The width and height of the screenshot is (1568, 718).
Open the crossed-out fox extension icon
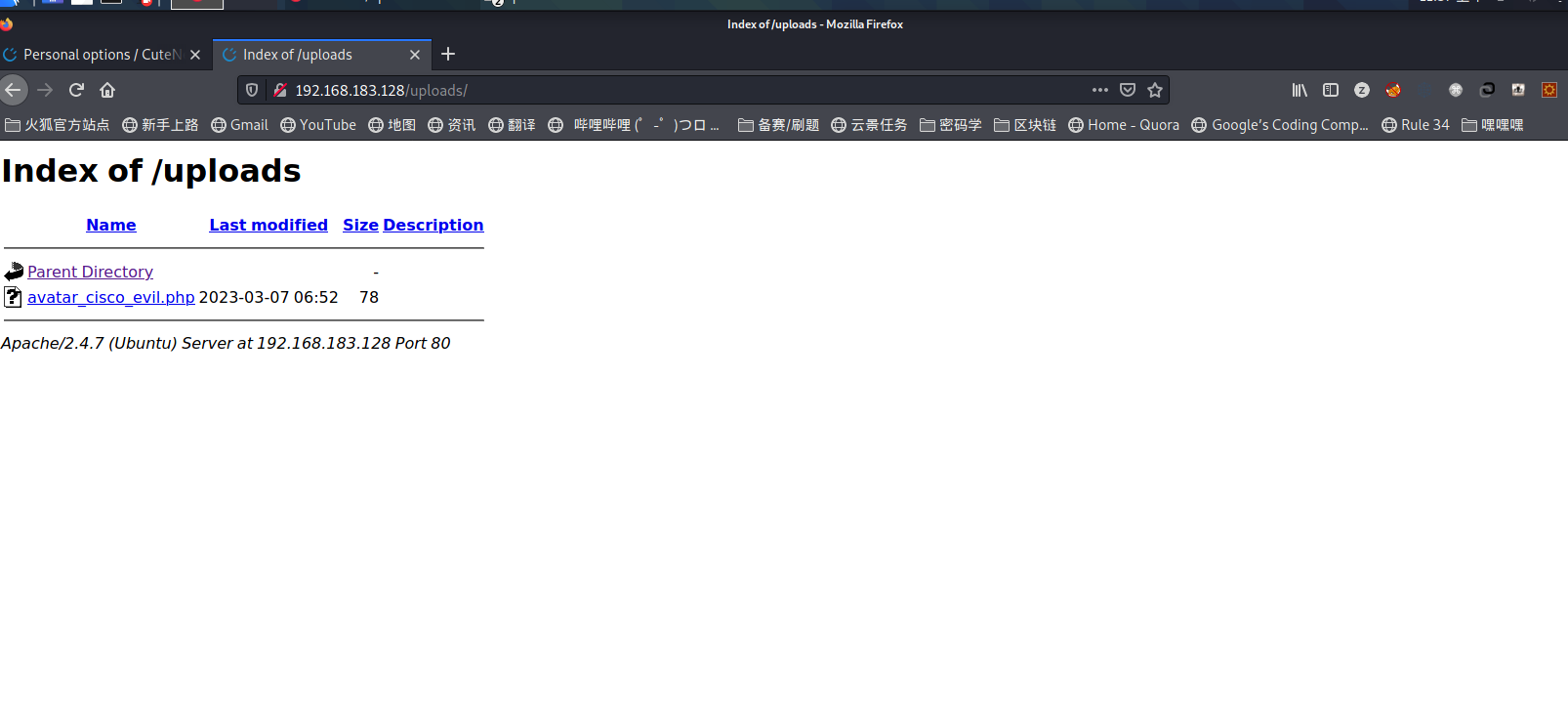point(1393,90)
